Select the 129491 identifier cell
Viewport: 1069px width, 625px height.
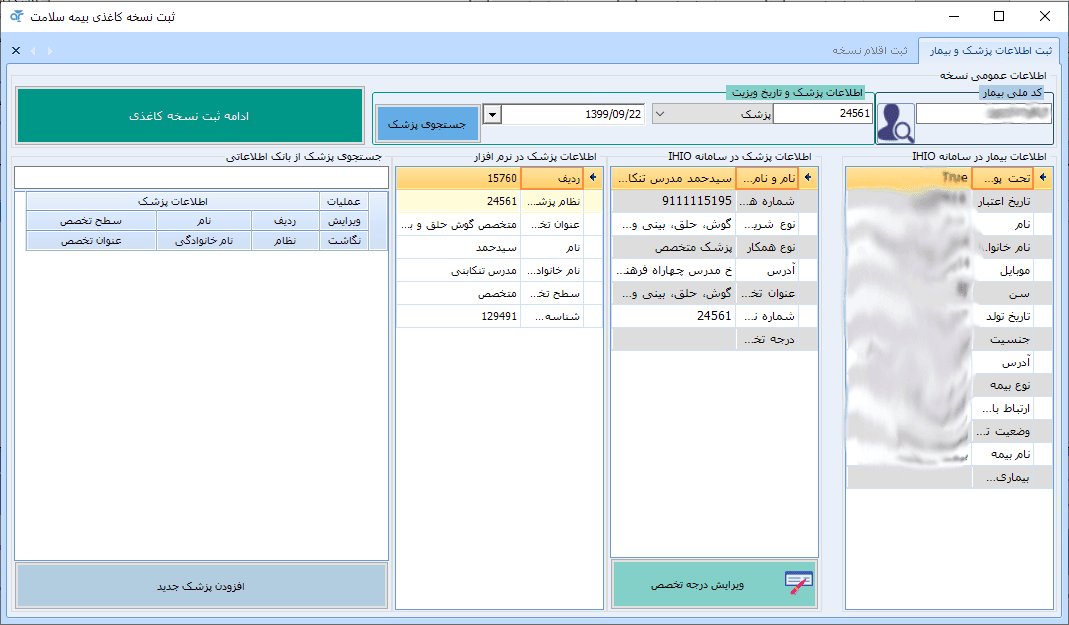pyautogui.click(x=458, y=316)
